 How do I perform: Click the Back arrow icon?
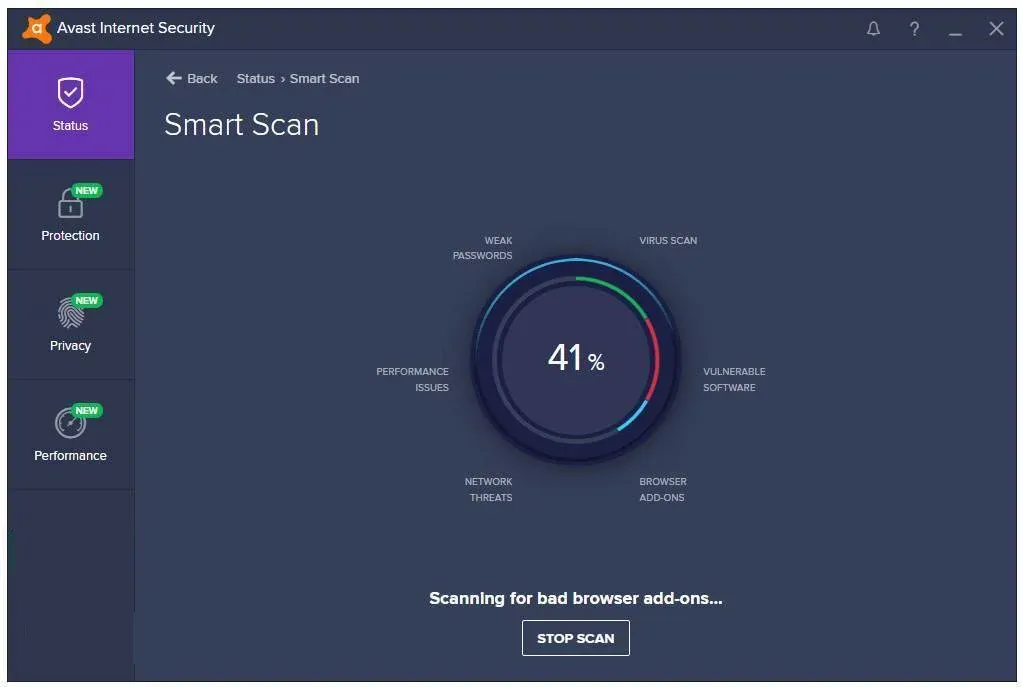point(173,78)
